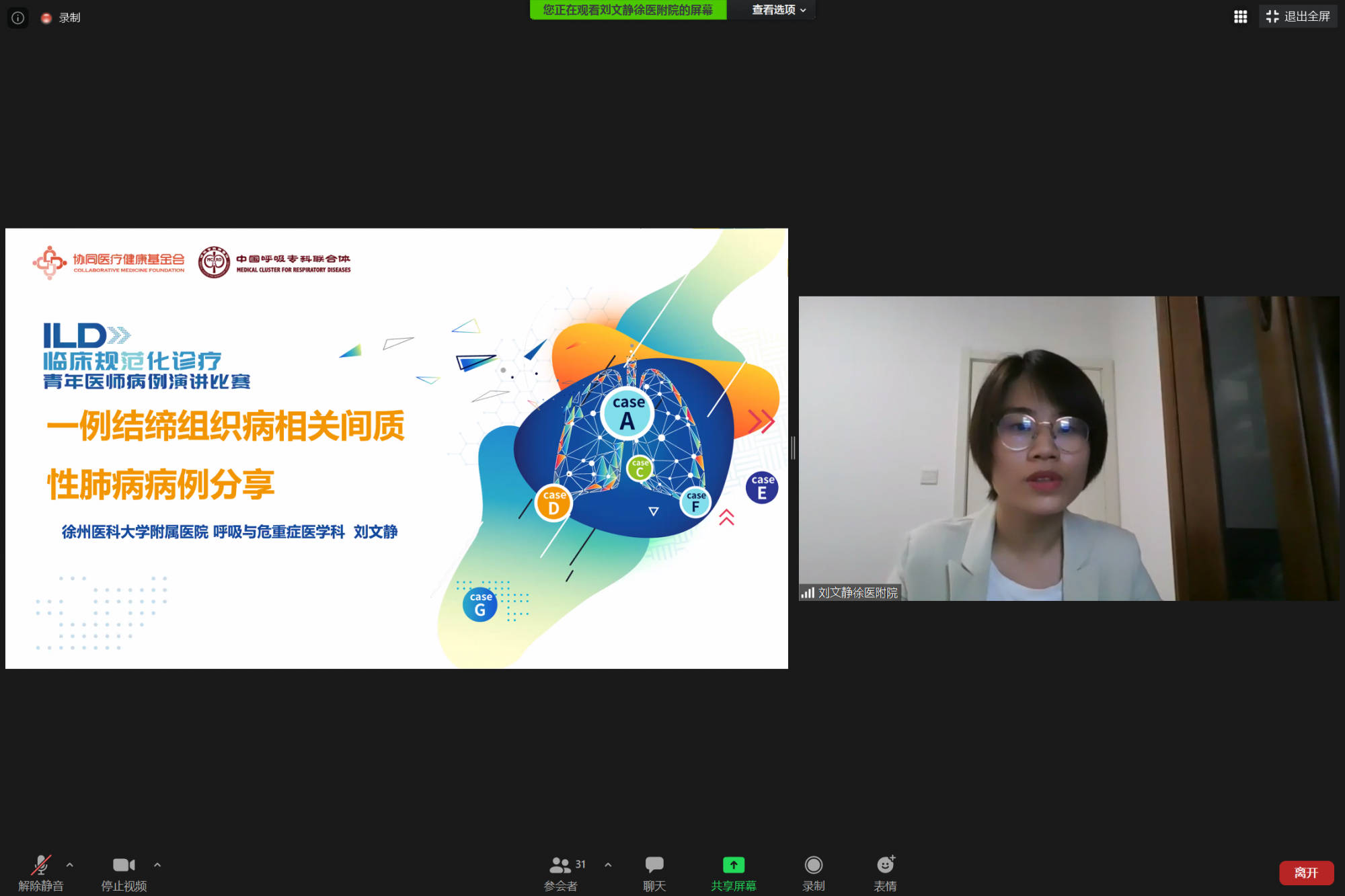Click signal strength icon on speaker name

[x=807, y=593]
